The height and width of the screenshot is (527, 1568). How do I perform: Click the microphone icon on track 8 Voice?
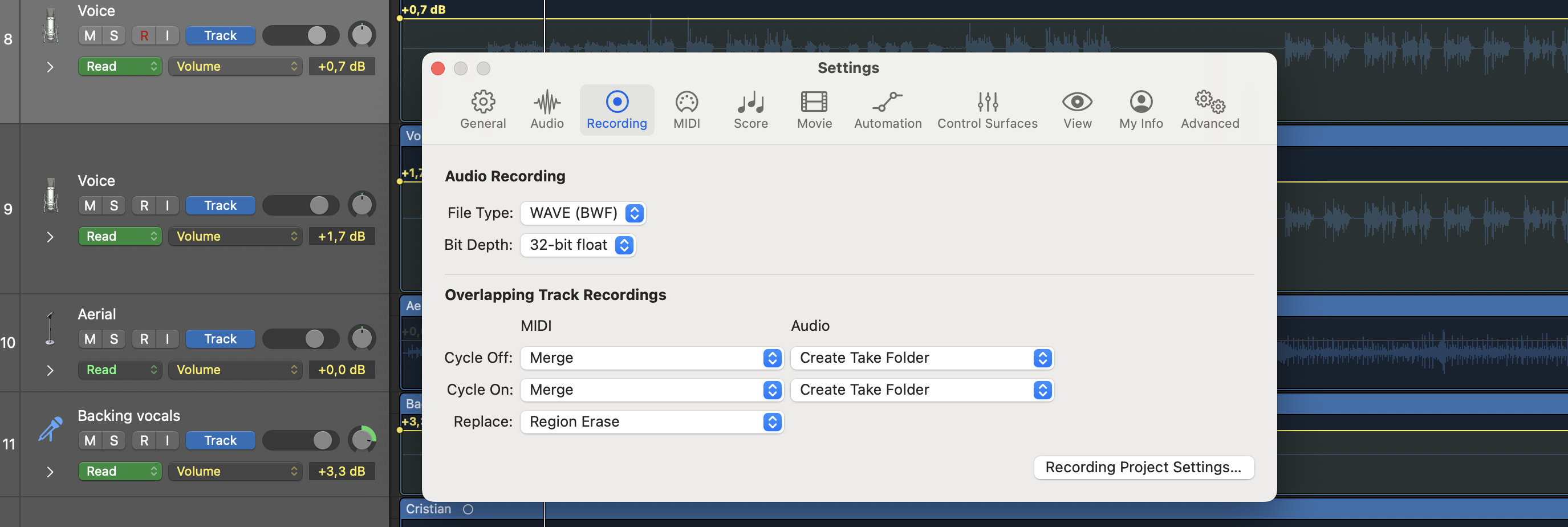pos(51,26)
